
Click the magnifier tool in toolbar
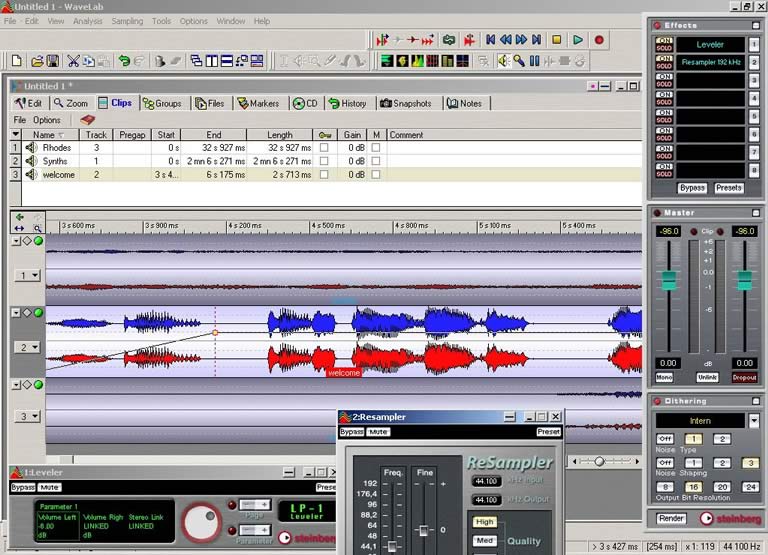tap(519, 61)
